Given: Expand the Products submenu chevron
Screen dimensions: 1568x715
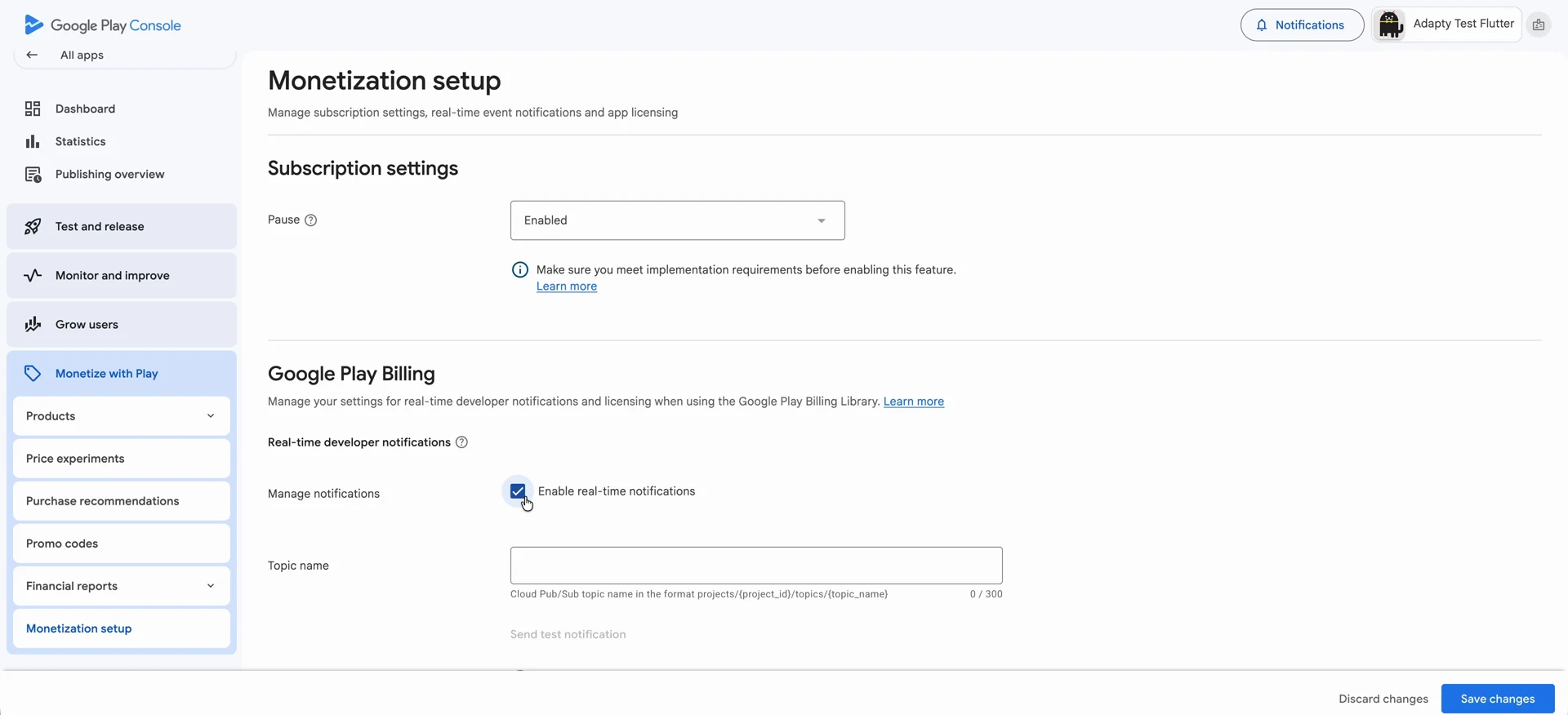Looking at the screenshot, I should click(211, 416).
